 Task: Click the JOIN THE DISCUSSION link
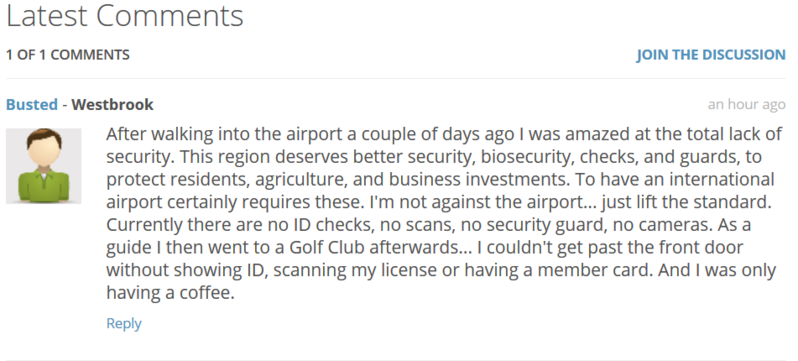(x=710, y=54)
